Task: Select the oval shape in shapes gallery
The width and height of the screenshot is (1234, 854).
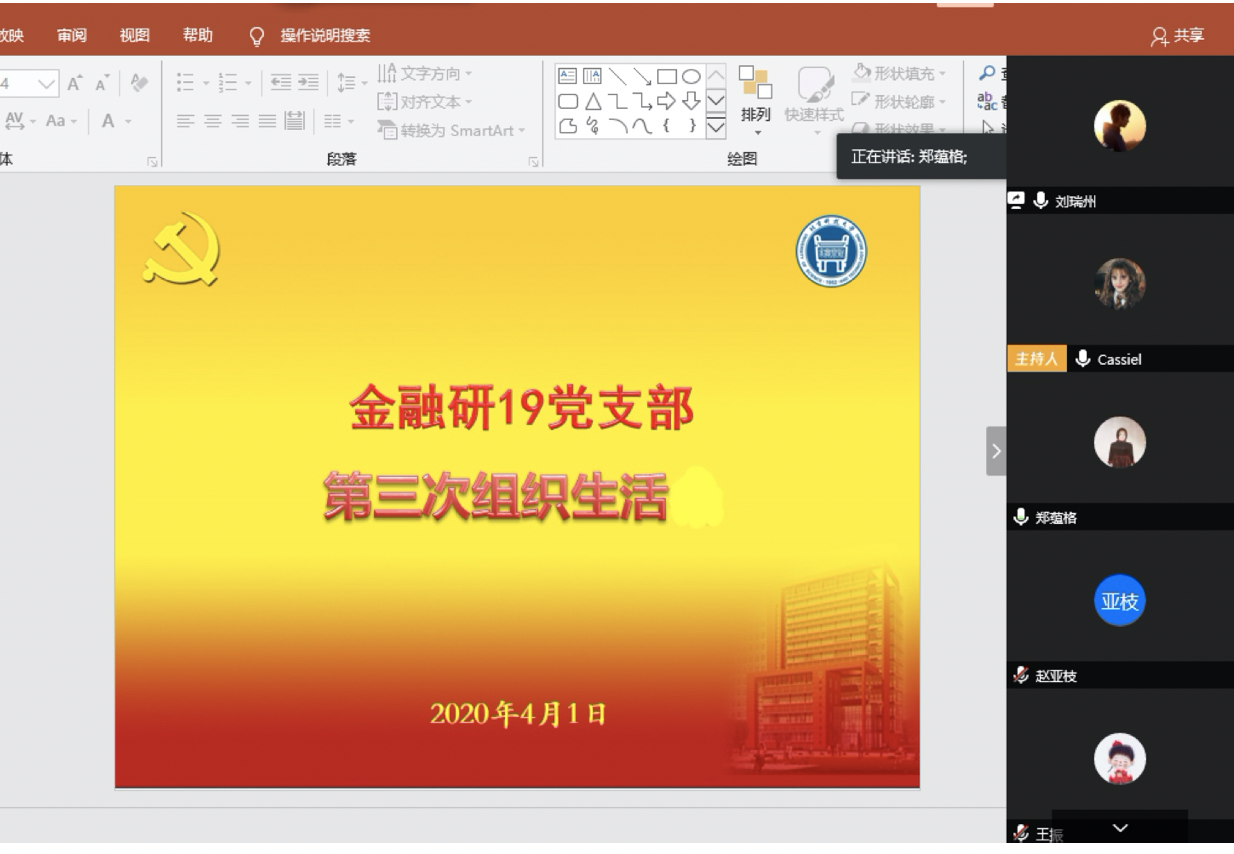Action: pyautogui.click(x=690, y=77)
